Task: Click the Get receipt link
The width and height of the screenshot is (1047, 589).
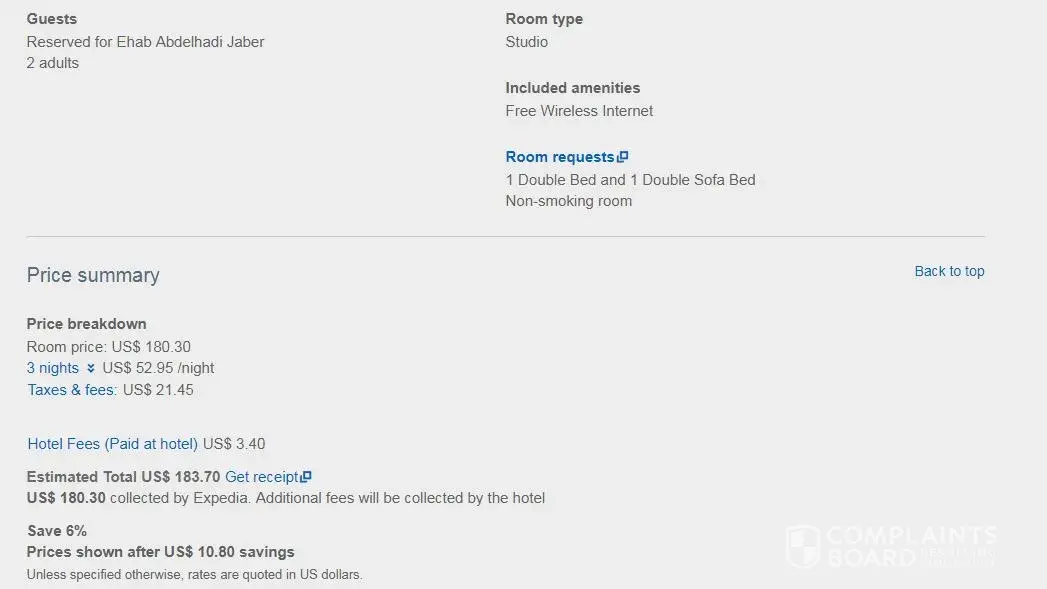Action: pyautogui.click(x=261, y=477)
